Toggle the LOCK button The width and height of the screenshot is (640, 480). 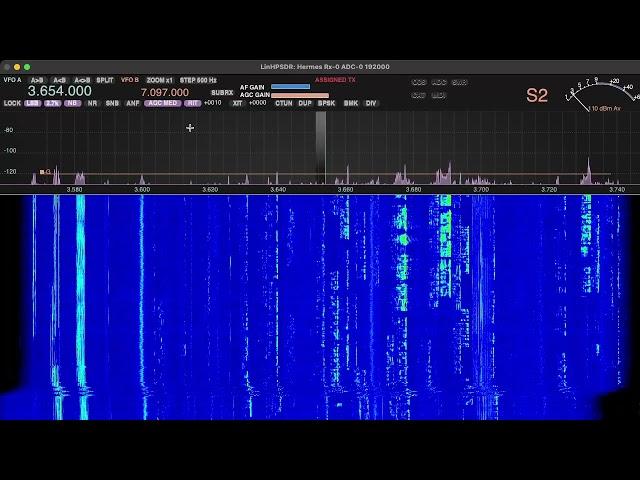point(12,103)
